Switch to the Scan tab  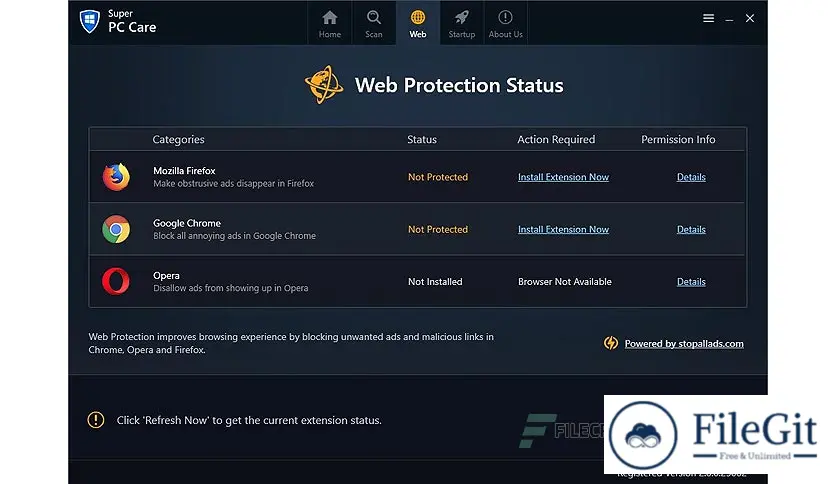tap(374, 23)
